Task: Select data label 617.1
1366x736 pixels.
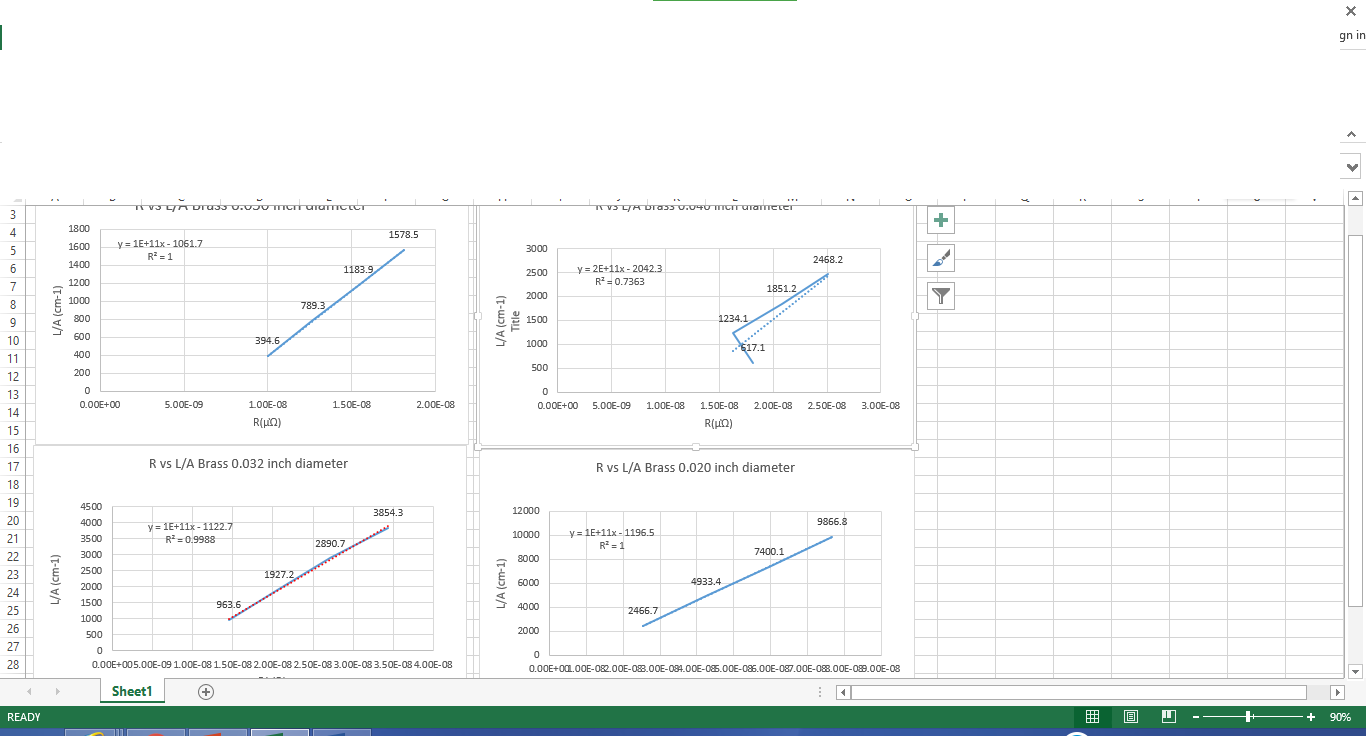Action: 753,348
